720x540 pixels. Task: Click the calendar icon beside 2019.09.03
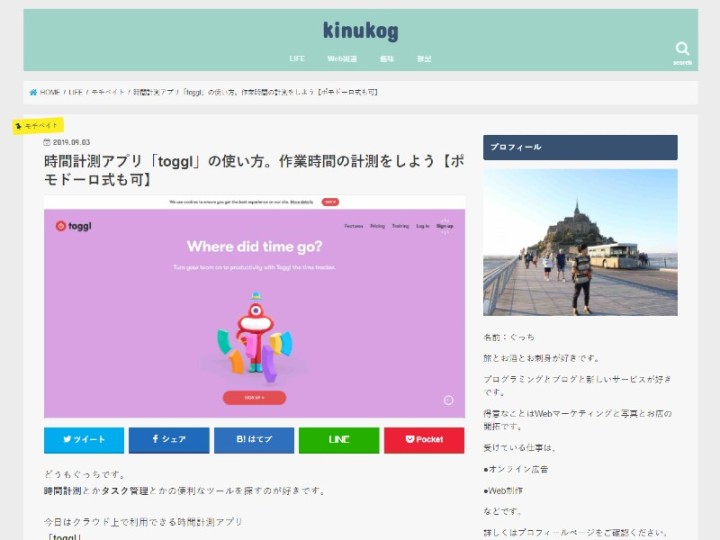(x=47, y=142)
